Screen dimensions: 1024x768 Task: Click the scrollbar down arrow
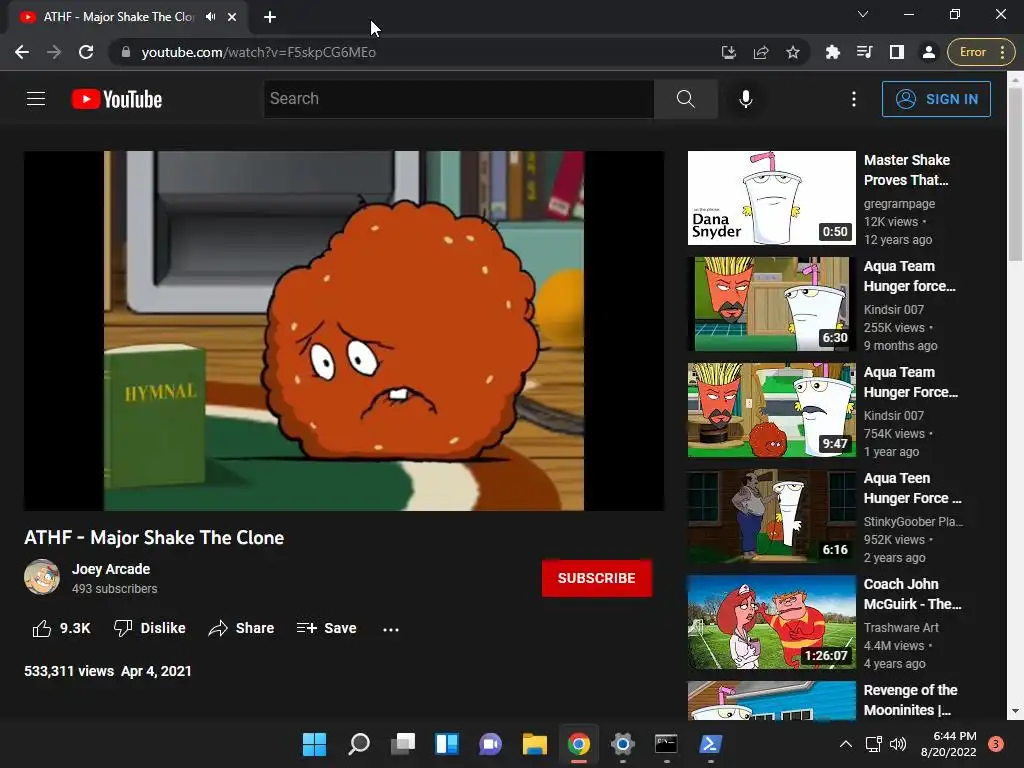pos(1015,711)
